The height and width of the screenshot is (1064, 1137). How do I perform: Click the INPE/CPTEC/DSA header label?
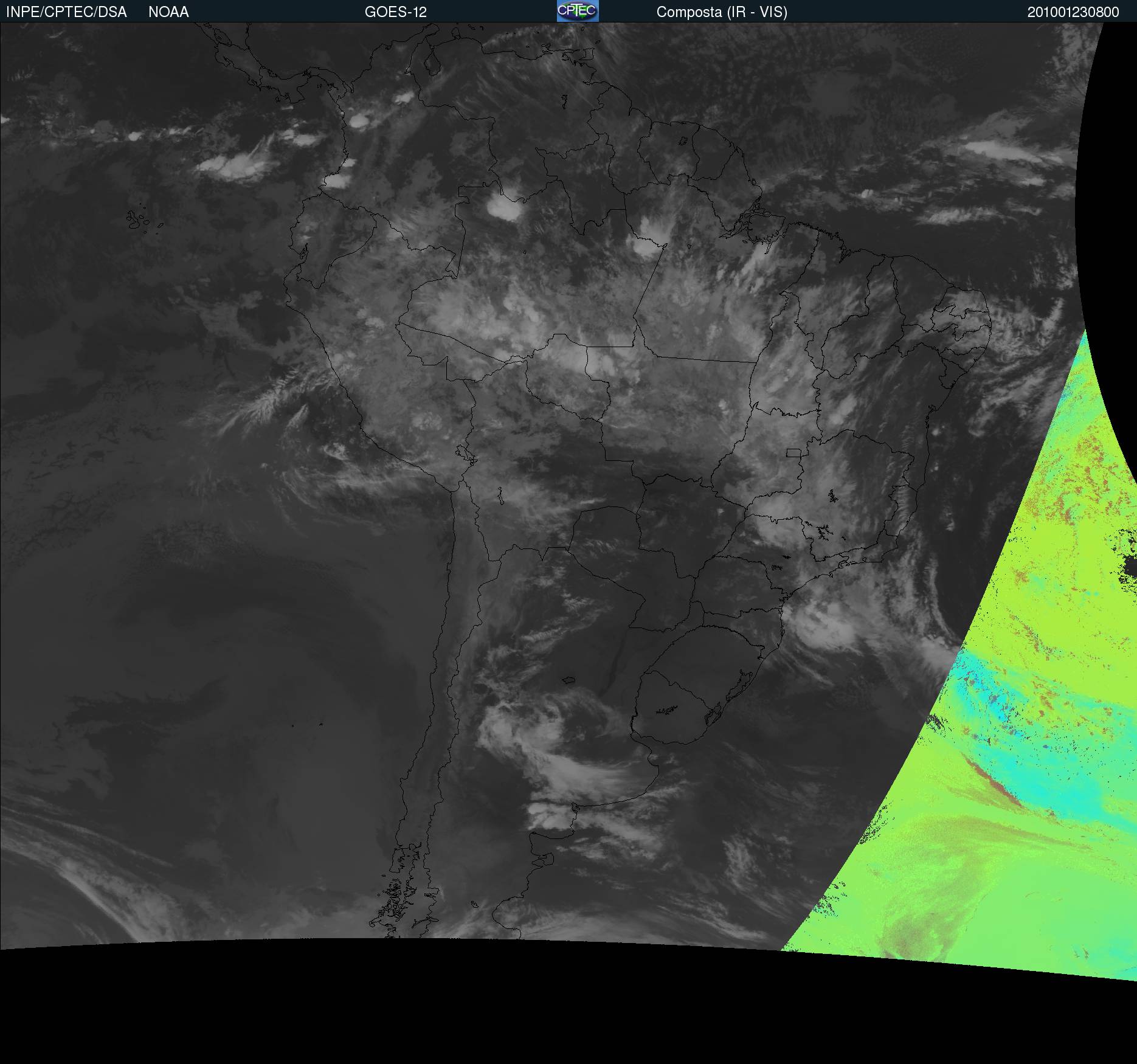point(66,12)
